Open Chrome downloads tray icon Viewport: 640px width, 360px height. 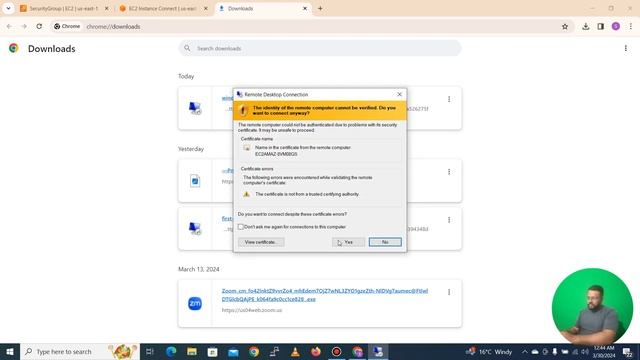(x=586, y=27)
